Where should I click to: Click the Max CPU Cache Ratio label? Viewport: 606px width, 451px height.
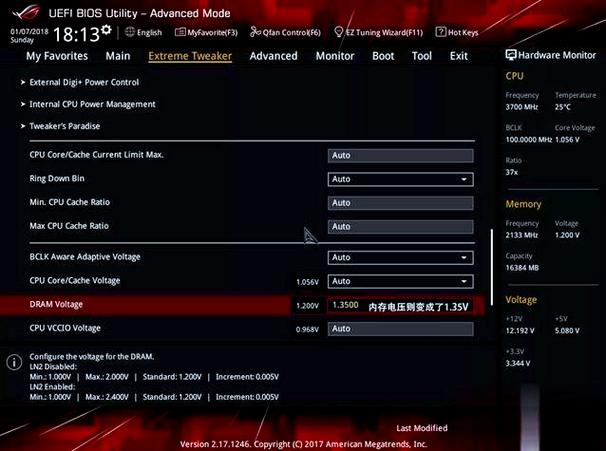click(x=69, y=226)
